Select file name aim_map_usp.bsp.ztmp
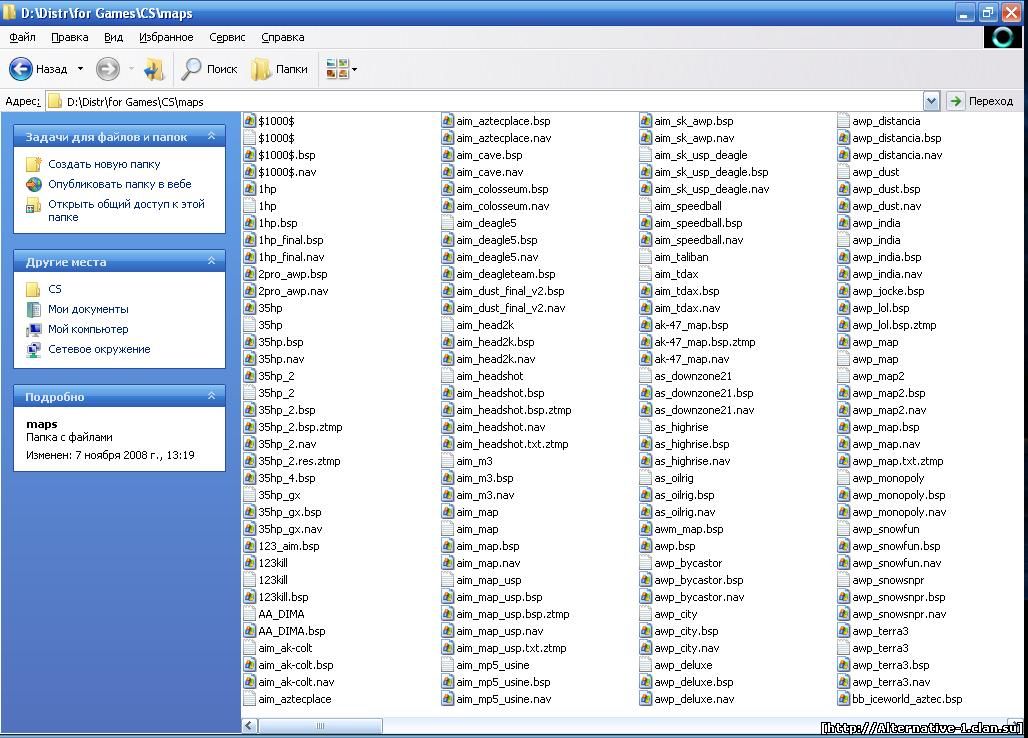Viewport: 1028px width, 738px height. pyautogui.click(x=513, y=614)
